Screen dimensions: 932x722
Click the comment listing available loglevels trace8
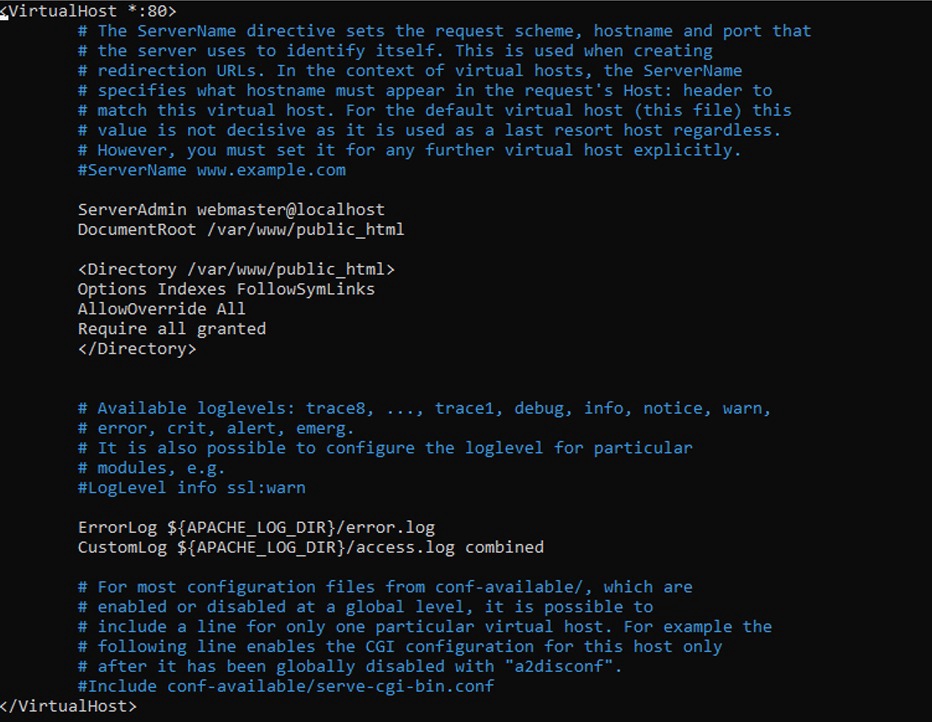(425, 408)
